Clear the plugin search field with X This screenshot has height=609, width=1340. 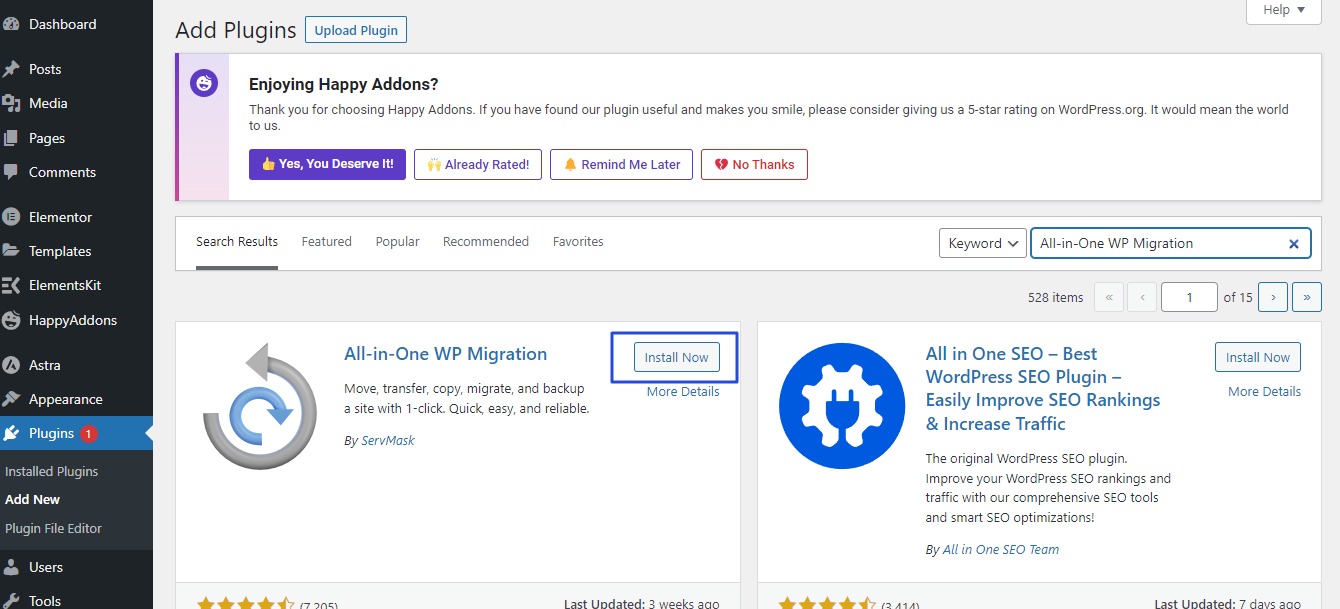click(x=1293, y=243)
